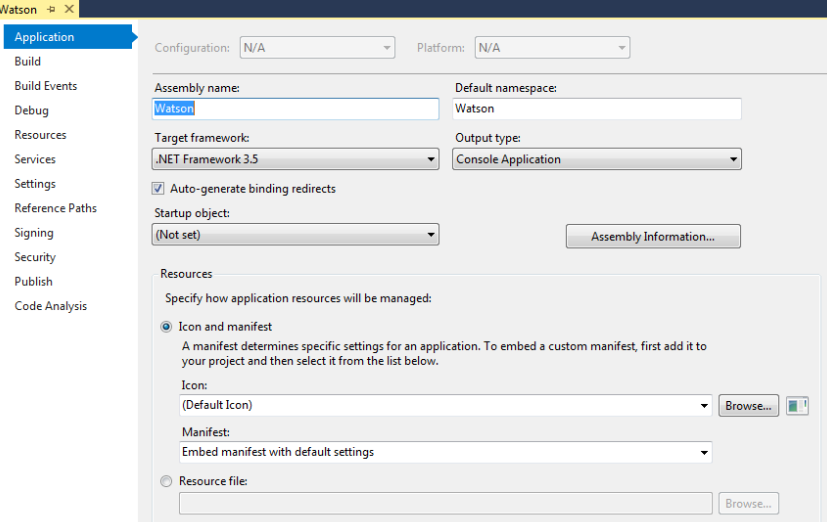827x522 pixels.
Task: Expand the Manifest dropdown list
Action: 446,452
